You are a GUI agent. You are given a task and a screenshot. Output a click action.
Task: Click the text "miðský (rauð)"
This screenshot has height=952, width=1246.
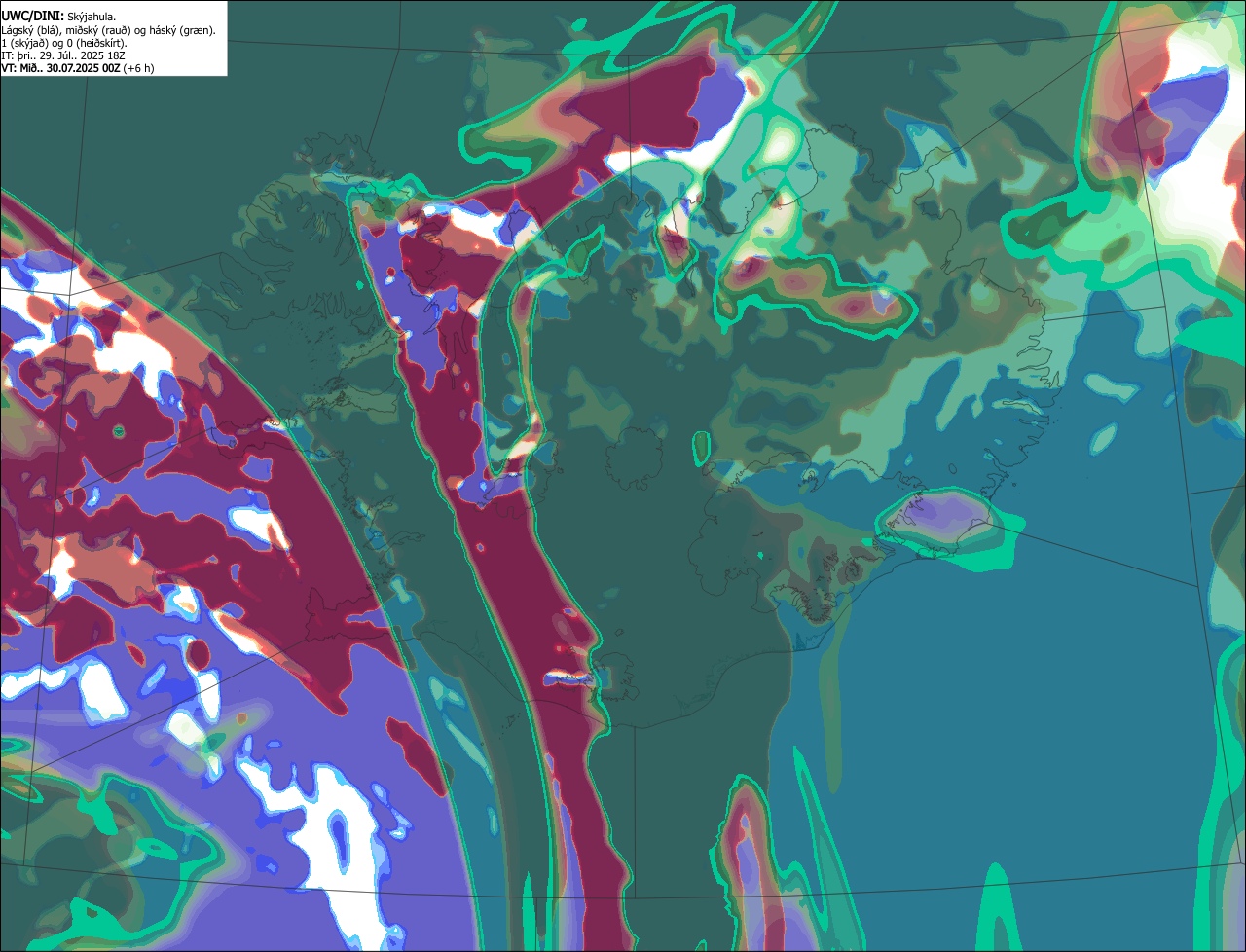[97, 31]
